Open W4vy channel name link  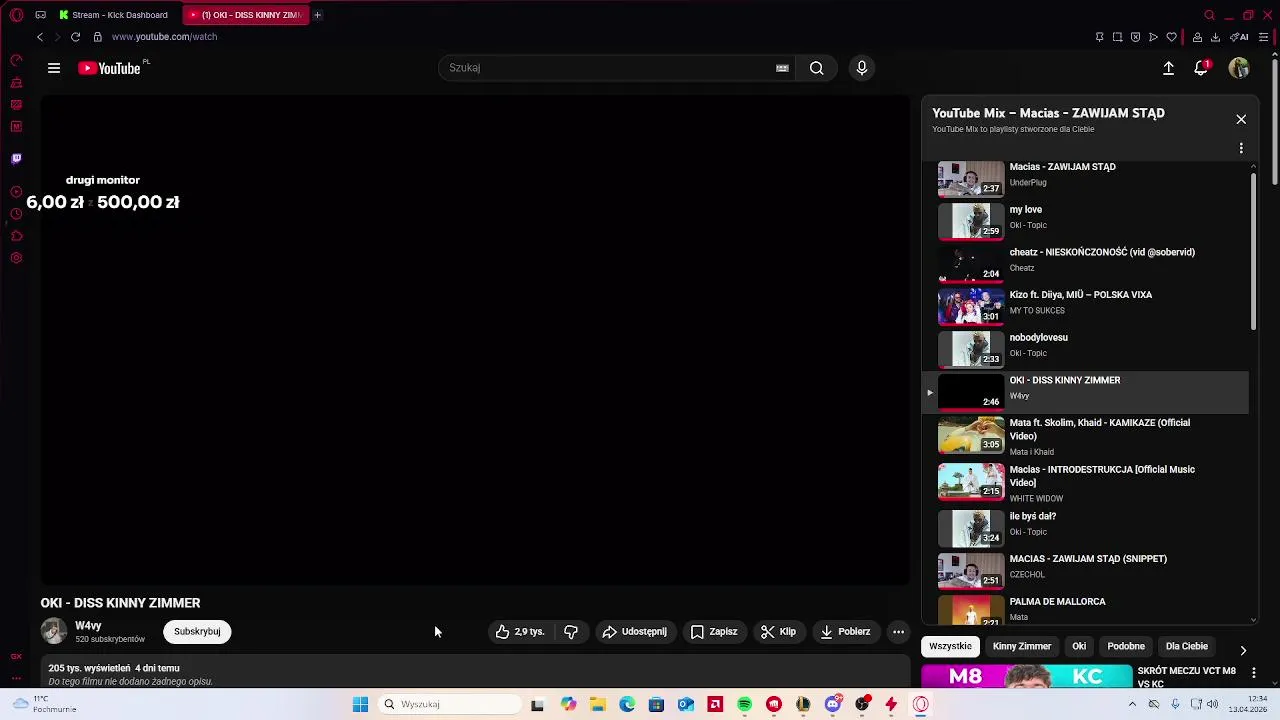[x=88, y=626]
